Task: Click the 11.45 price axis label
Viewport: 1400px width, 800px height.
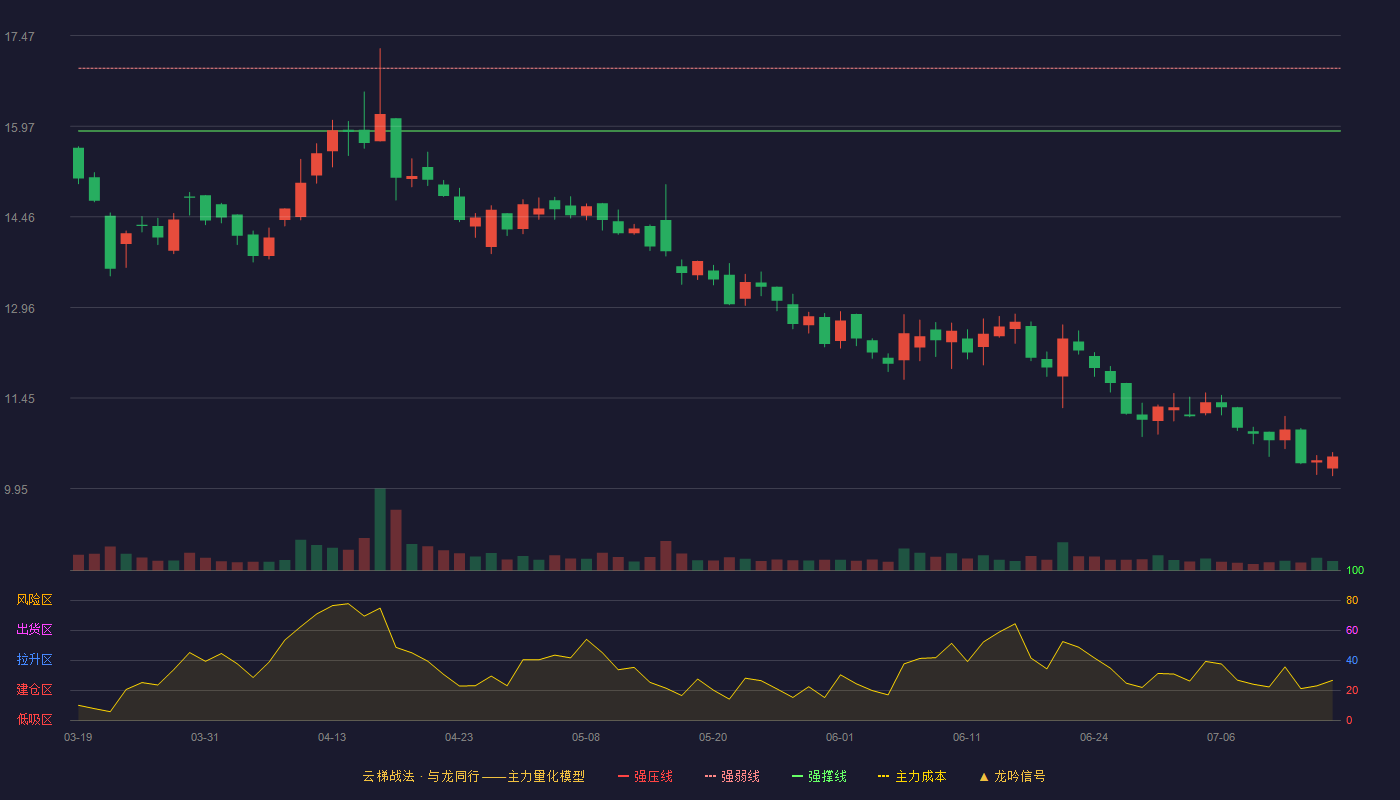Action: (19, 399)
